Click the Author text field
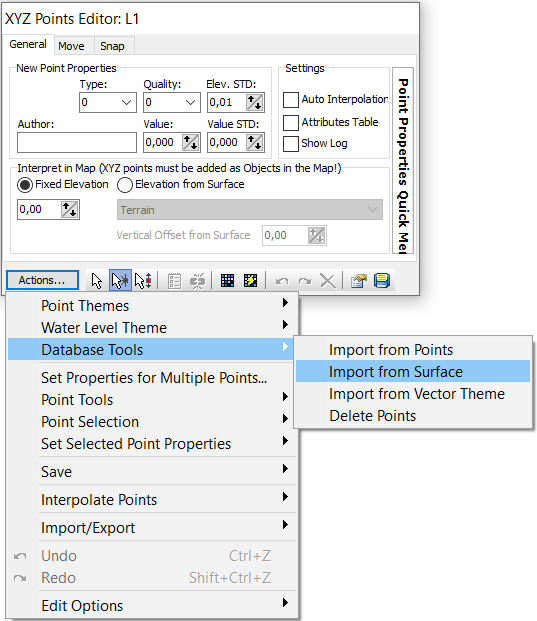 (77, 143)
